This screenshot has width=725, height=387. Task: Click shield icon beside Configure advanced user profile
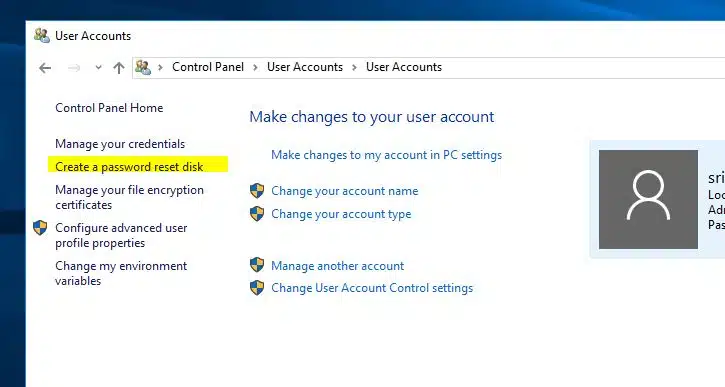click(40, 227)
